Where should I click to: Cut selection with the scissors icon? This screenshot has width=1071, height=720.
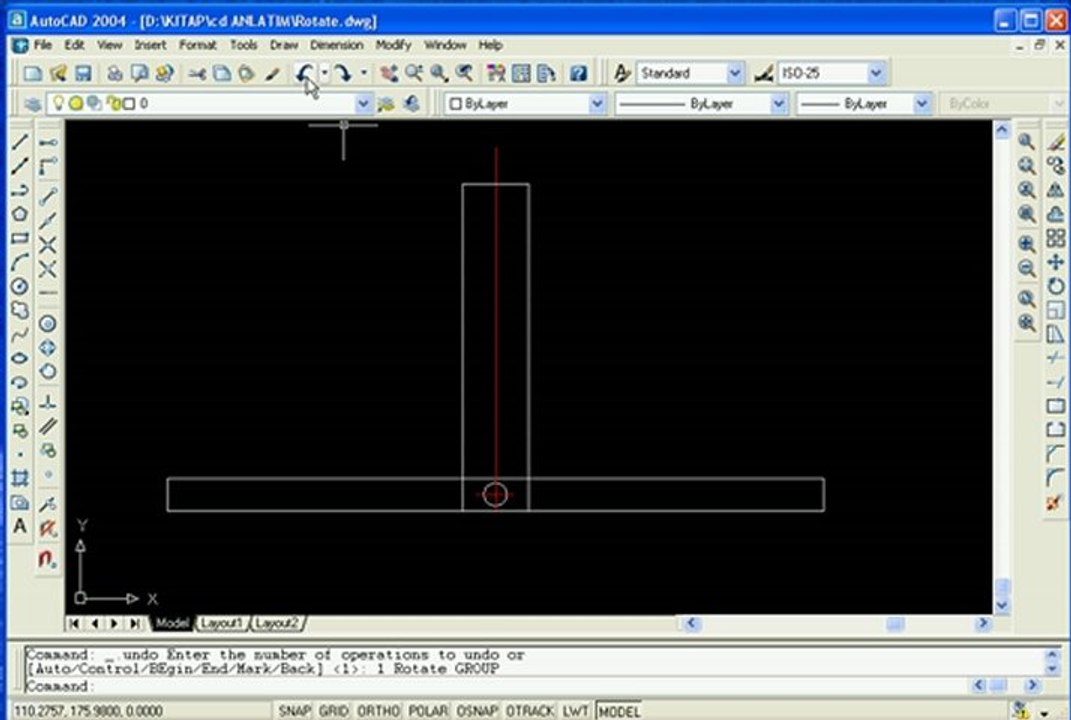[x=197, y=73]
